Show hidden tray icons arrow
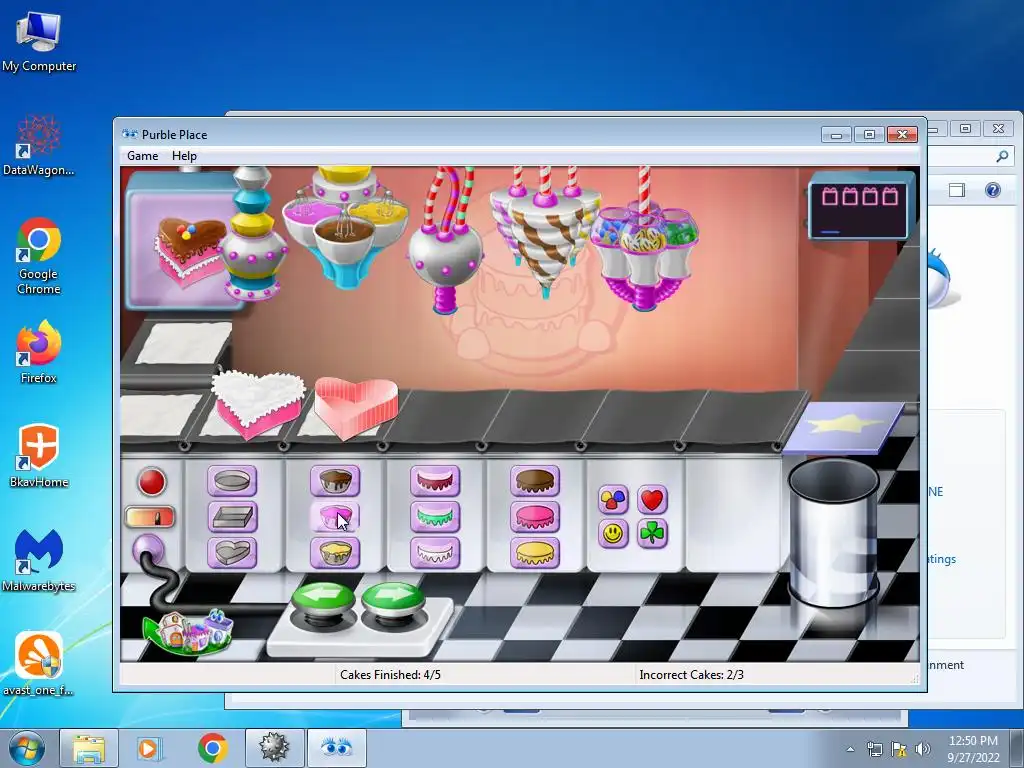This screenshot has width=1024, height=768. click(x=850, y=749)
